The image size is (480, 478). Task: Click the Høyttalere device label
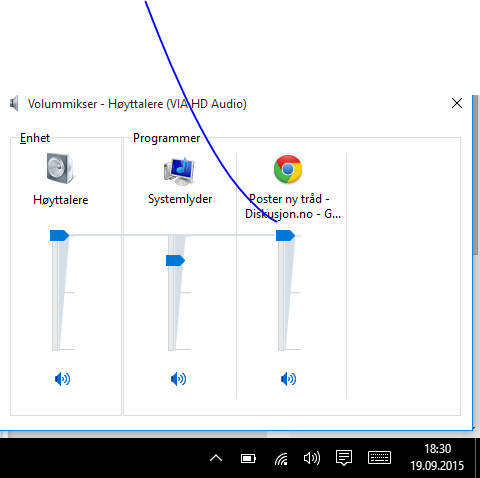(x=61, y=200)
